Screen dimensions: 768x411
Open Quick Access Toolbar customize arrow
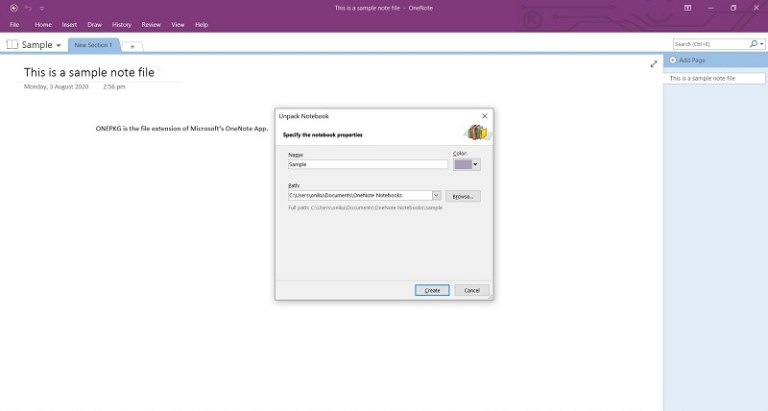tap(42, 8)
